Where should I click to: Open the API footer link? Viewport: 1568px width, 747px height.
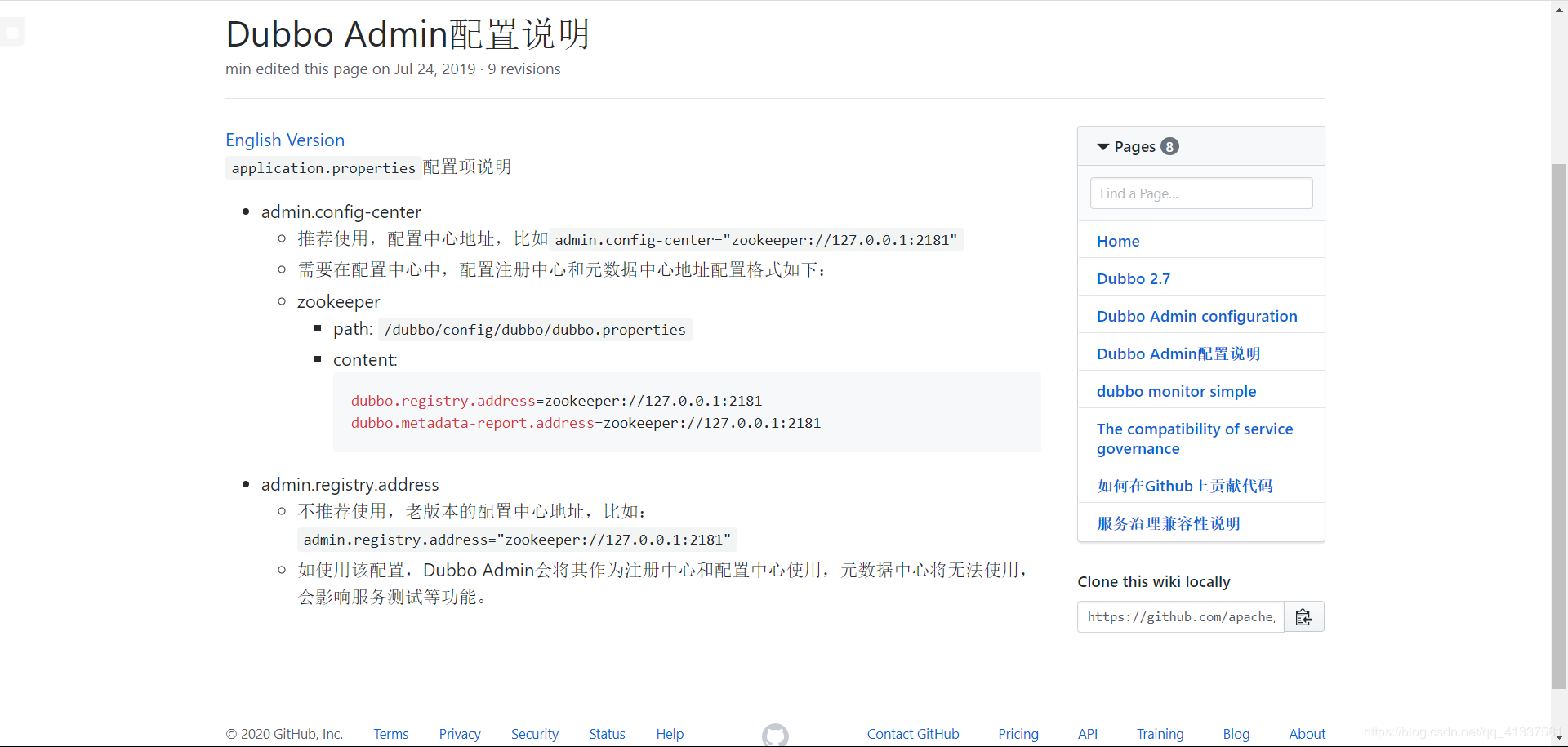(1088, 734)
